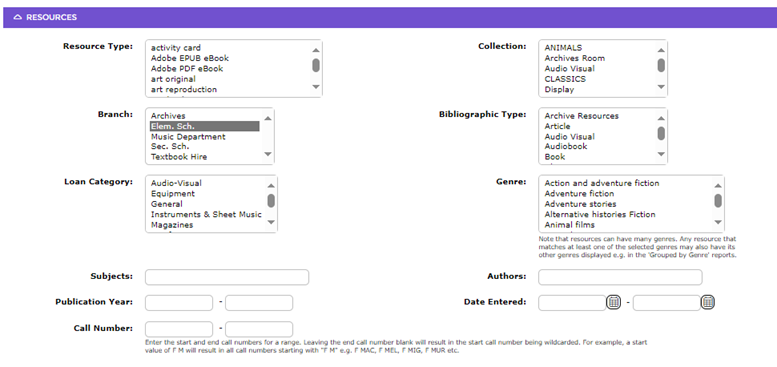Open calendar picker for Date Entered end

coord(708,302)
